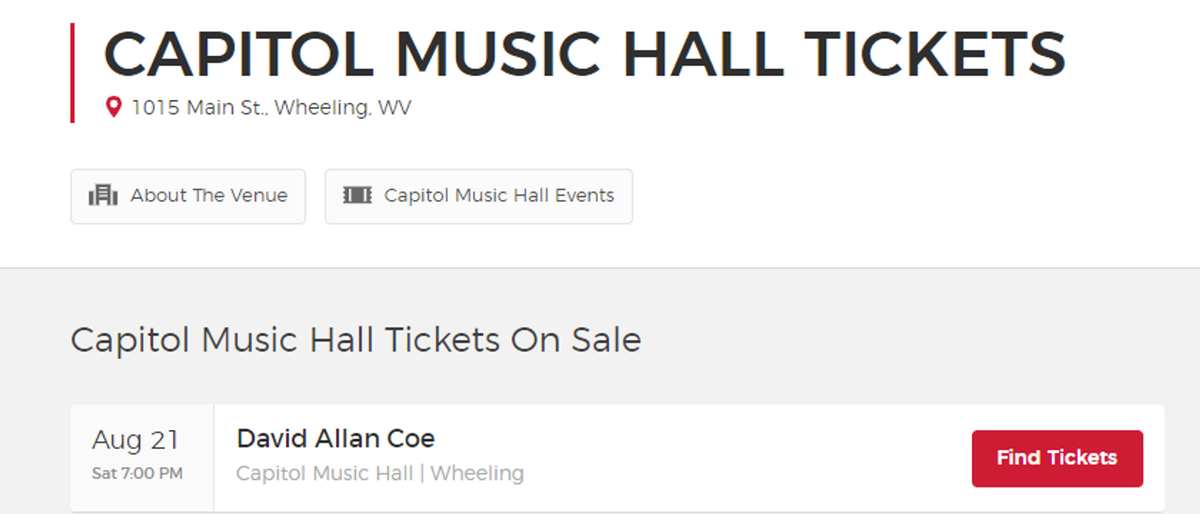Screen dimensions: 1200x514
Task: Click the word CAPITOL in the main title
Action: click(x=238, y=54)
